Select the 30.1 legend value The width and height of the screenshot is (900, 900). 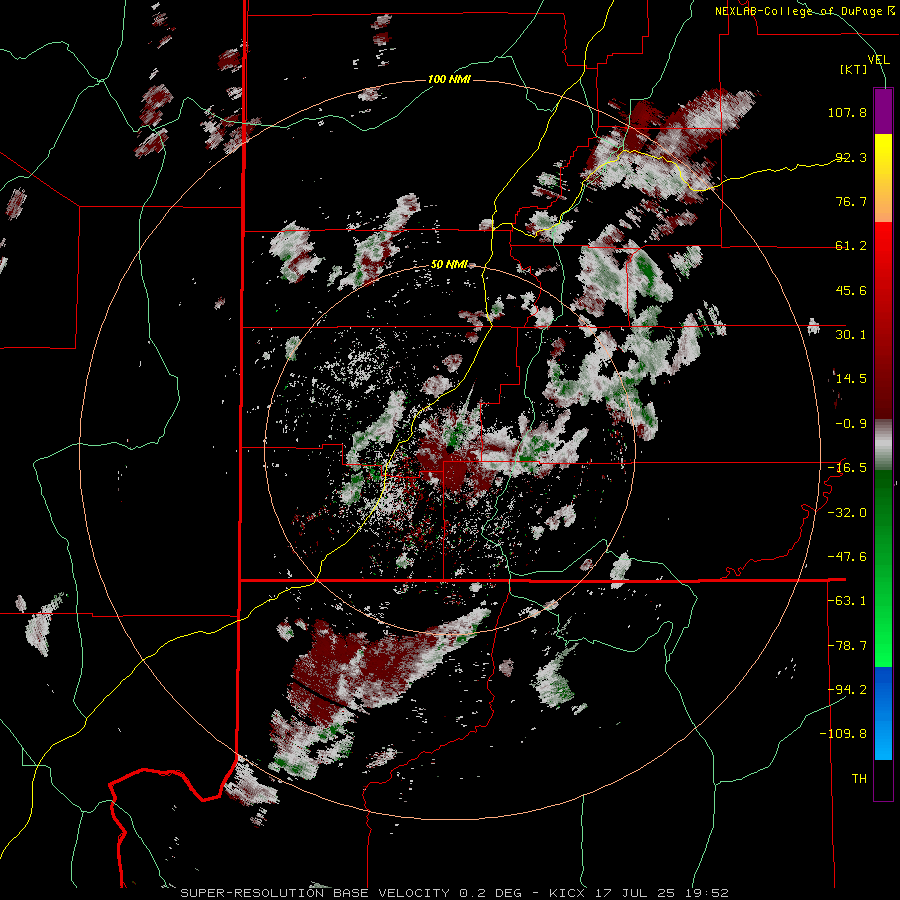[851, 335]
